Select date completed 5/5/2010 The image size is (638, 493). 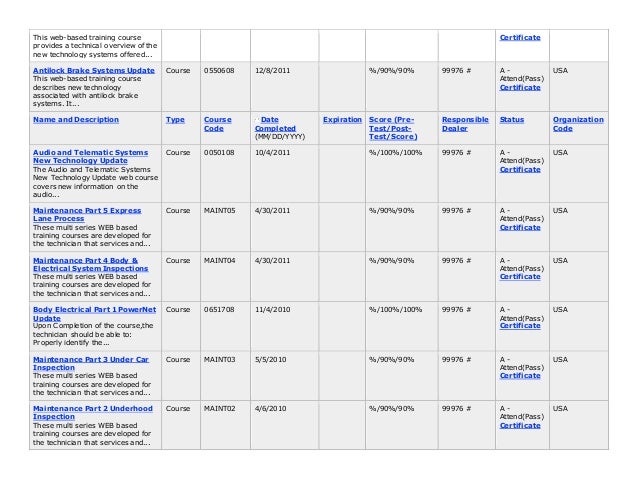click(271, 360)
